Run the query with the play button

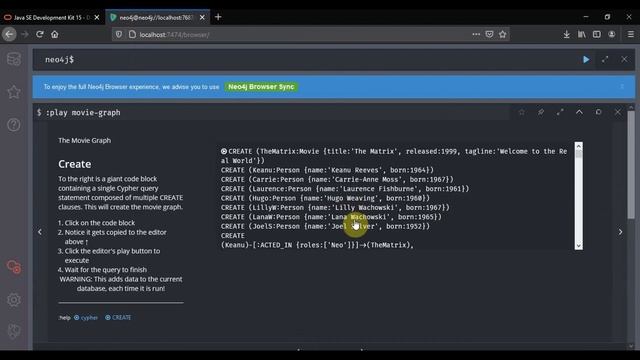(x=586, y=60)
